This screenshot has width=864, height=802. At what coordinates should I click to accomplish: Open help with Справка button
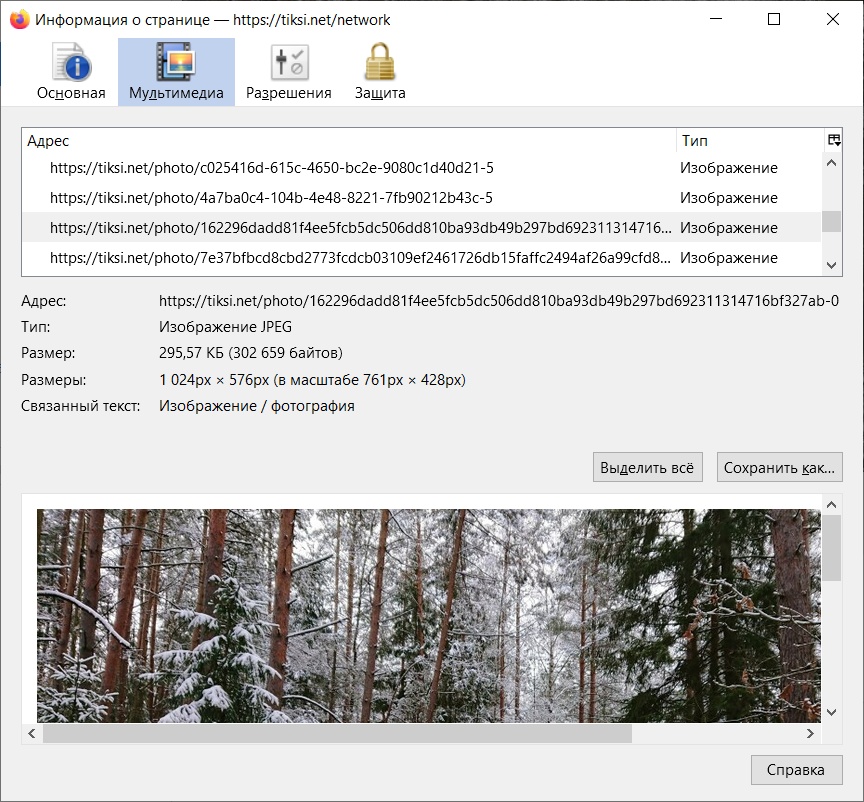(796, 770)
